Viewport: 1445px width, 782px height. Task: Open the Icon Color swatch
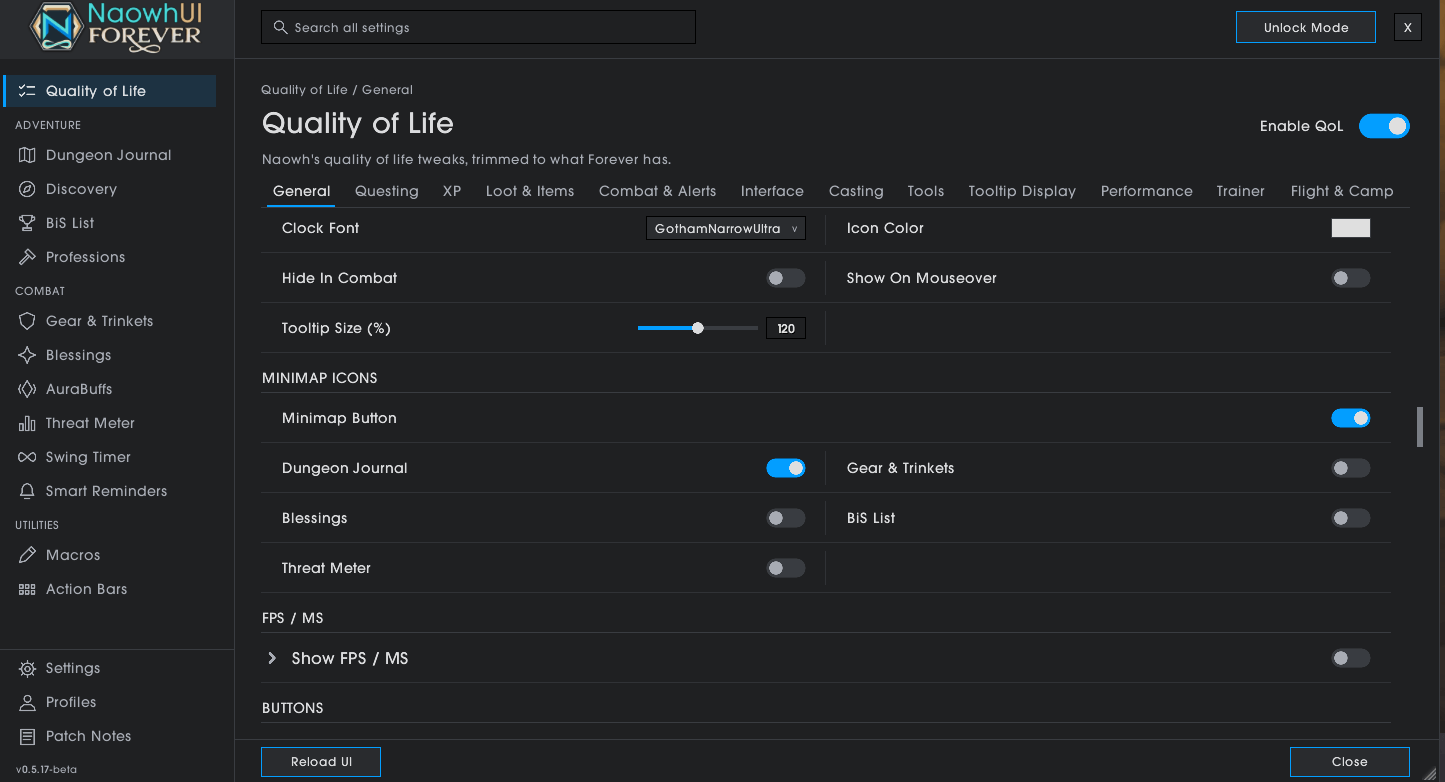[1350, 228]
